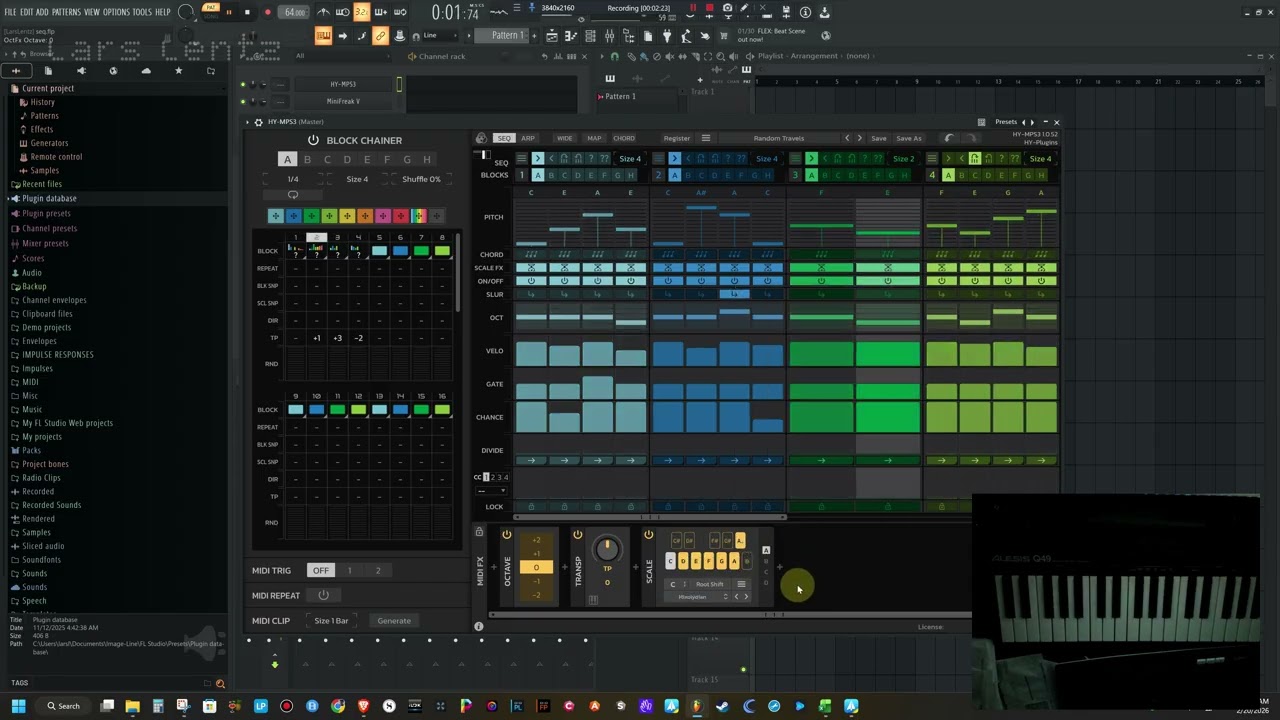Image resolution: width=1280 pixels, height=720 pixels.
Task: Click the yellow block swatch in Block Chainer palette
Action: tap(347, 215)
